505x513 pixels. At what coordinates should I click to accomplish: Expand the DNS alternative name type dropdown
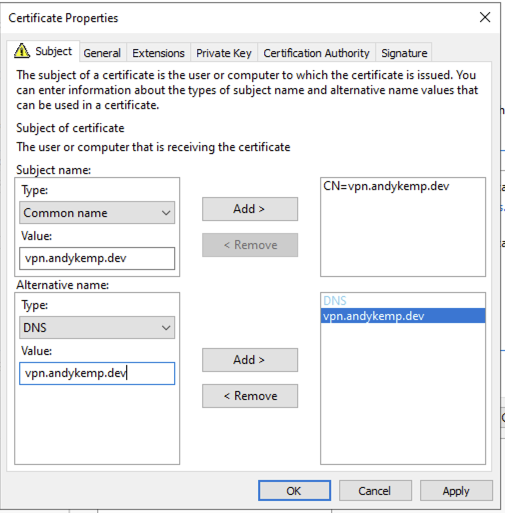coord(97,328)
